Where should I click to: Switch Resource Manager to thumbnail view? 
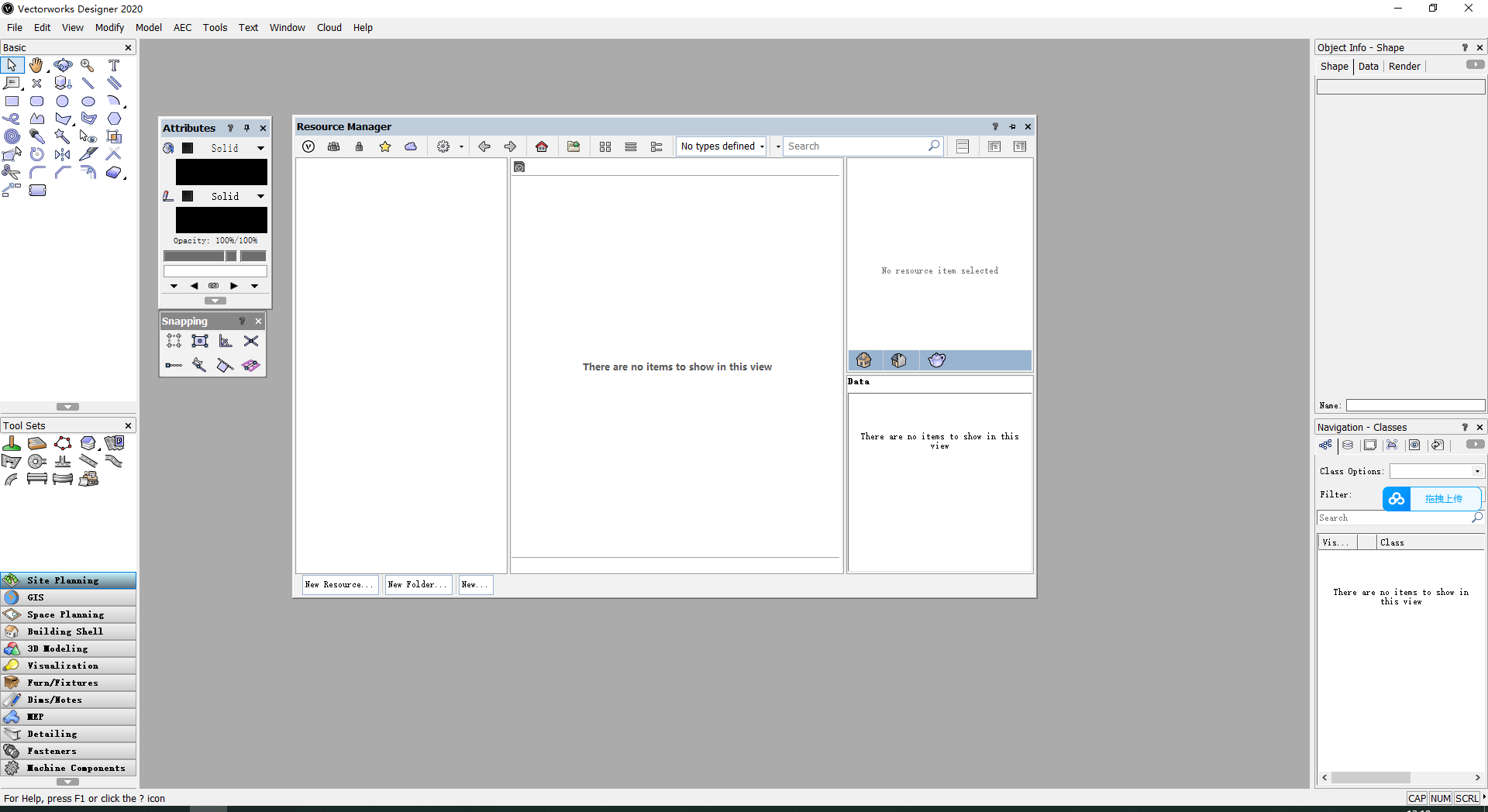[x=605, y=146]
